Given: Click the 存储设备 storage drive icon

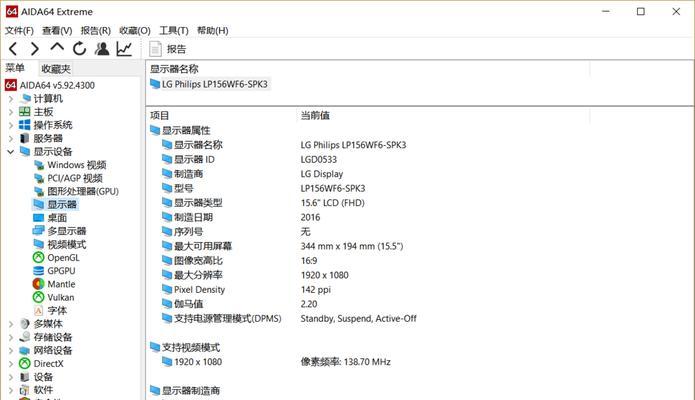Looking at the screenshot, I should 25,337.
